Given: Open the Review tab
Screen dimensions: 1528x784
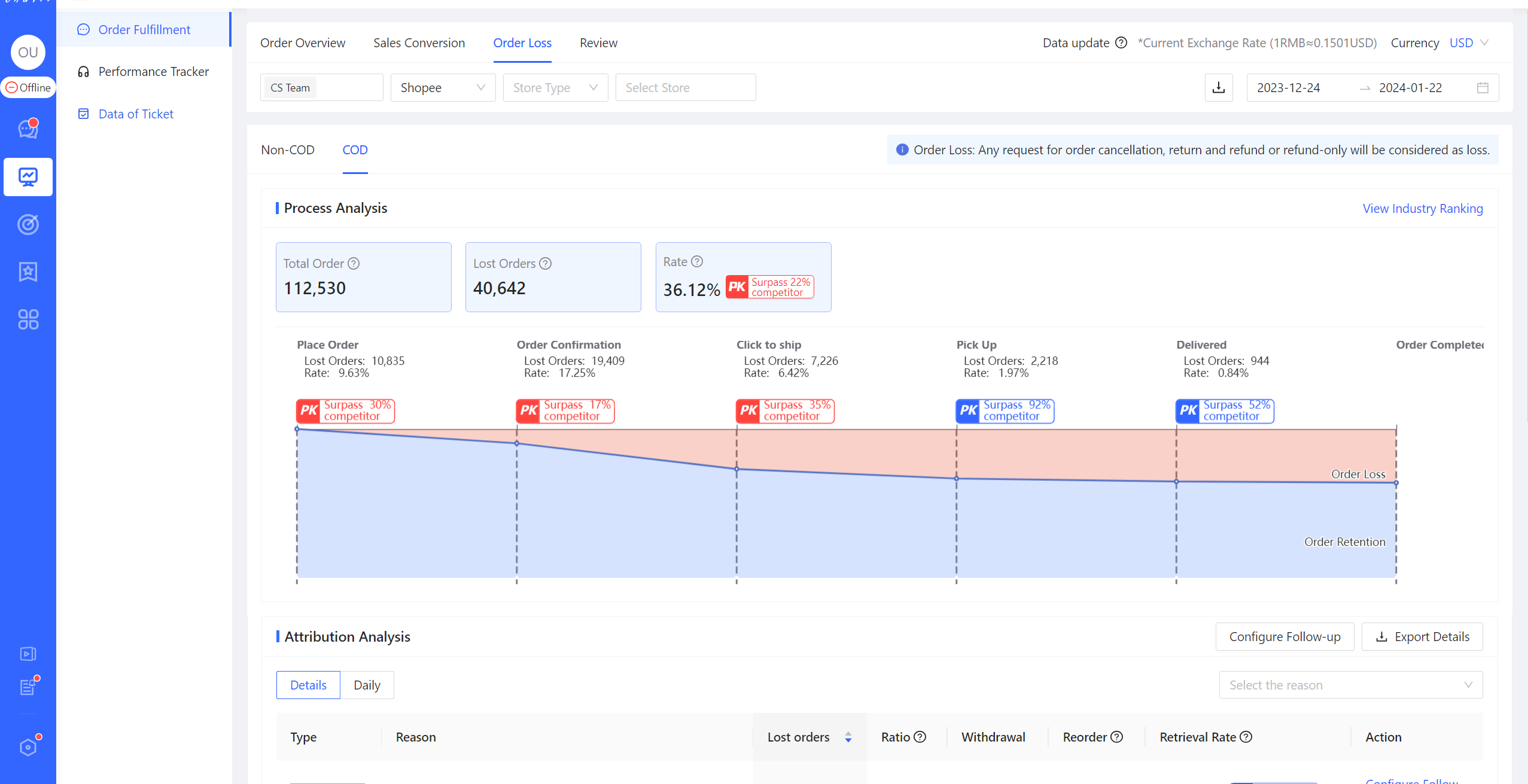Looking at the screenshot, I should coord(598,42).
